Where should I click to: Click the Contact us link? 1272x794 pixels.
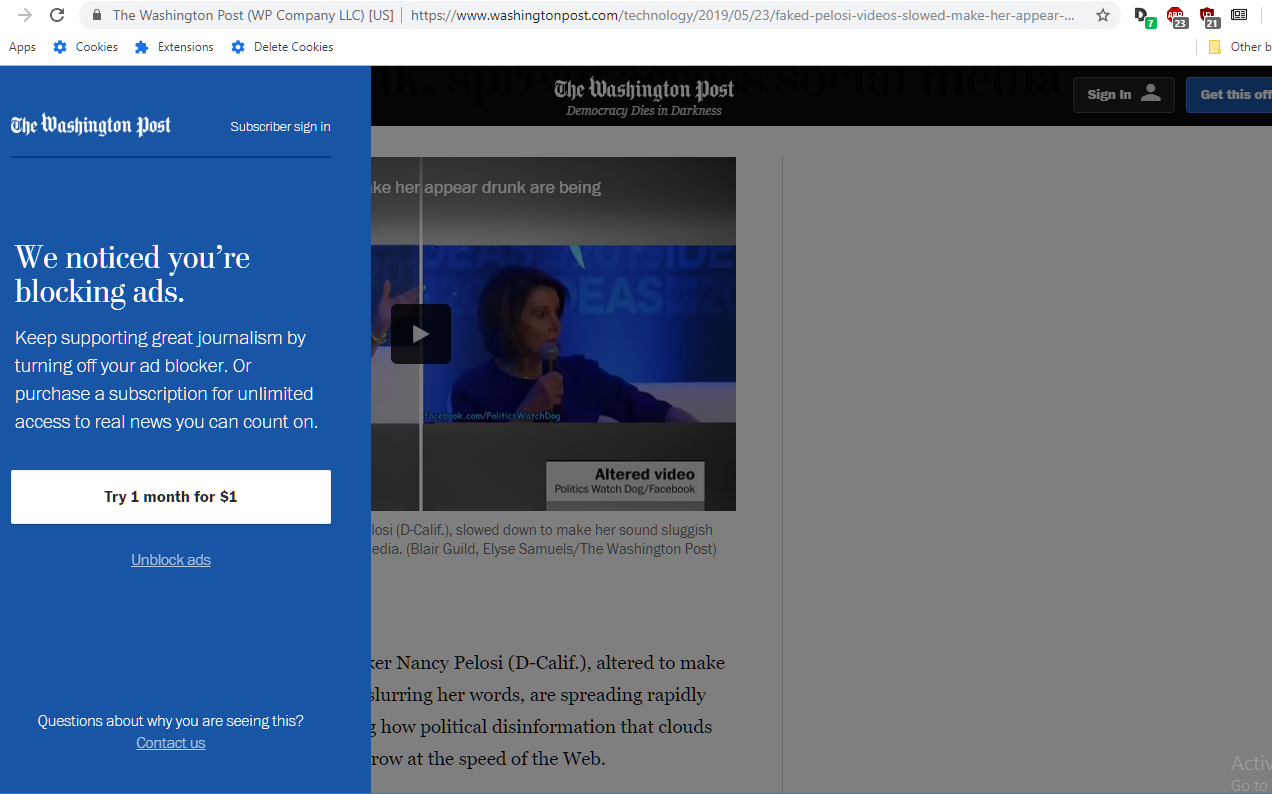(x=171, y=743)
